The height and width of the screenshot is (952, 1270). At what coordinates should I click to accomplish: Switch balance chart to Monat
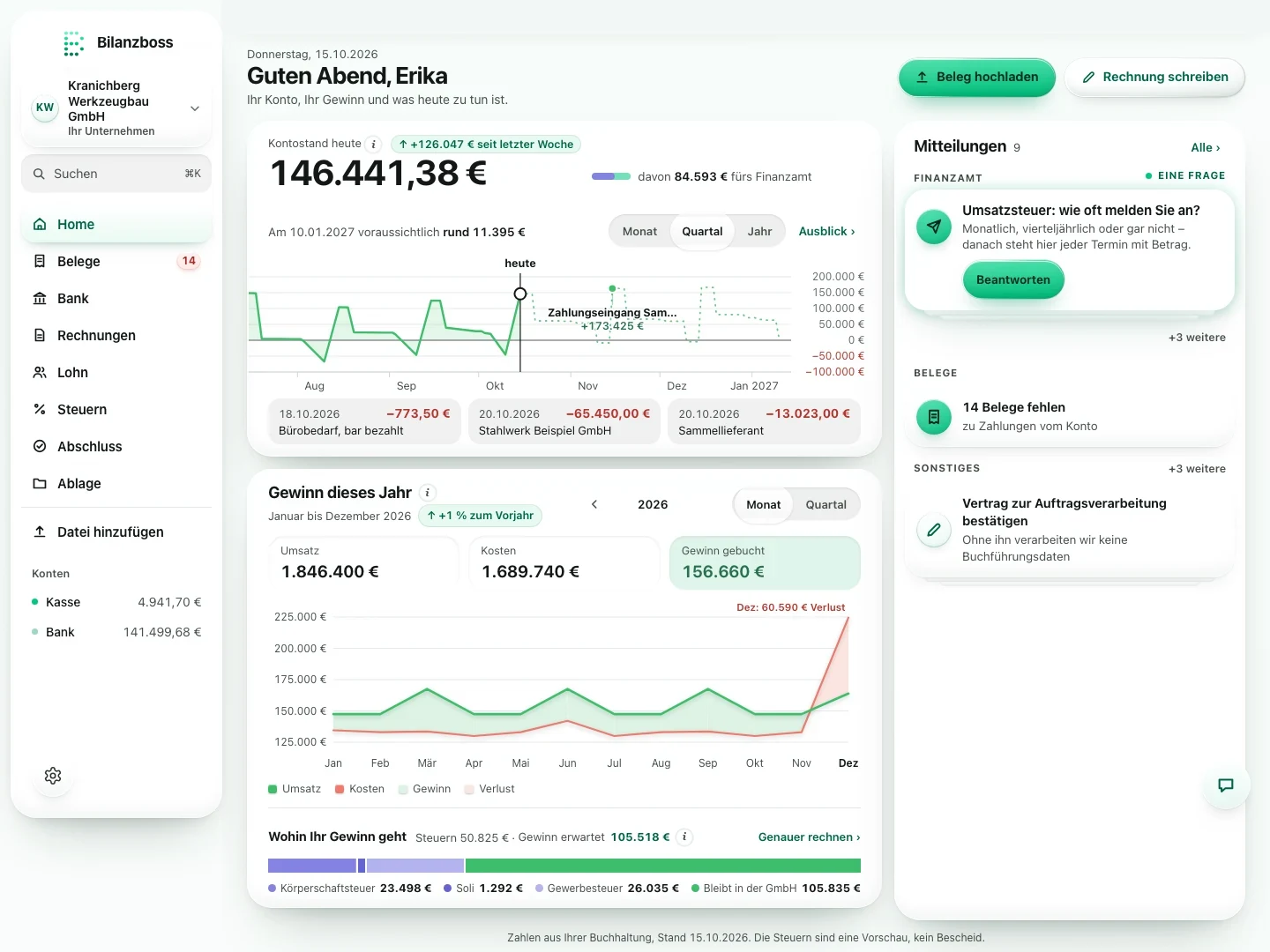[x=639, y=232]
